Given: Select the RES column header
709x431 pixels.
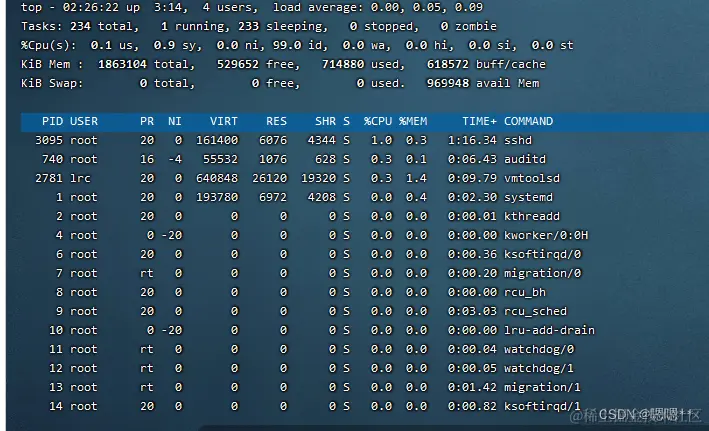Looking at the screenshot, I should click(x=276, y=121).
